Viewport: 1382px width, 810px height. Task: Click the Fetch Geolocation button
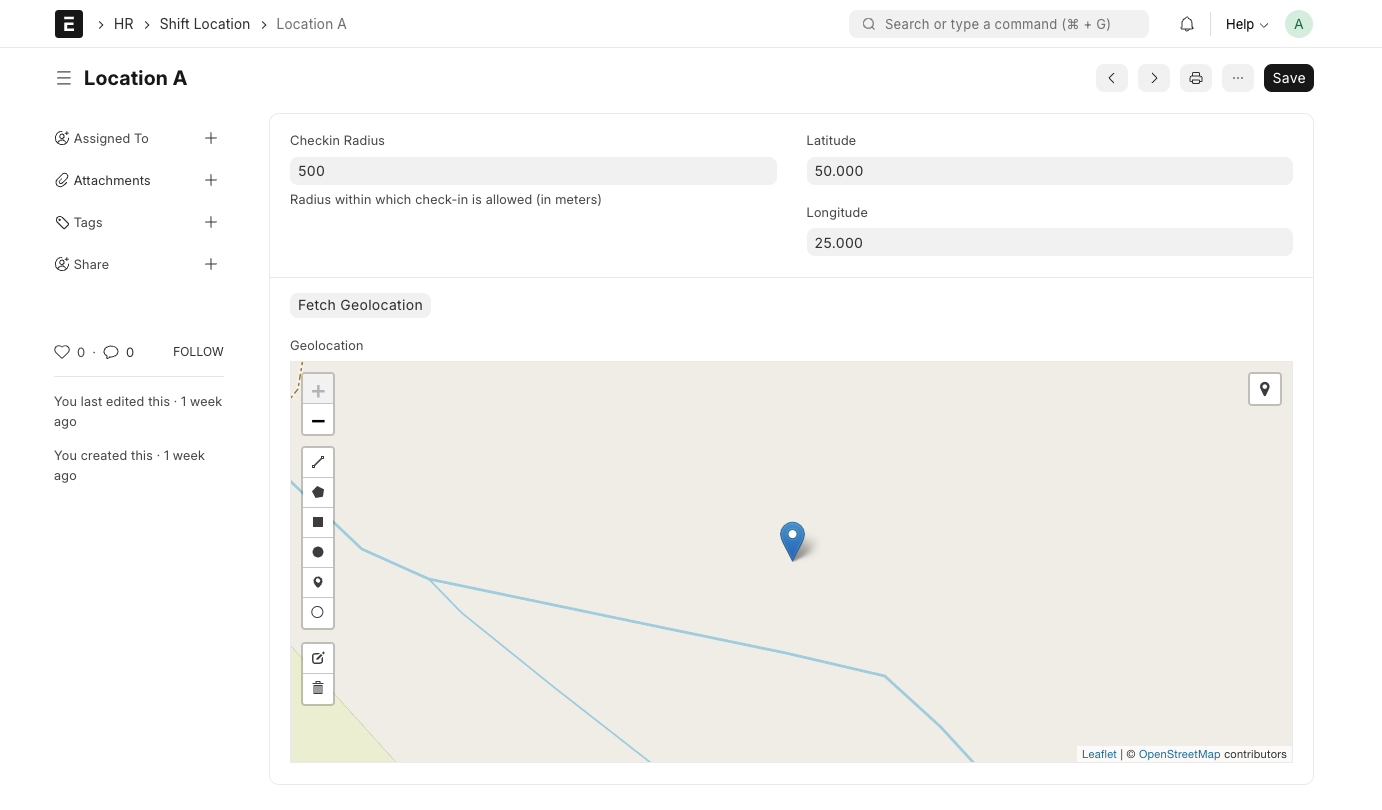pos(360,305)
